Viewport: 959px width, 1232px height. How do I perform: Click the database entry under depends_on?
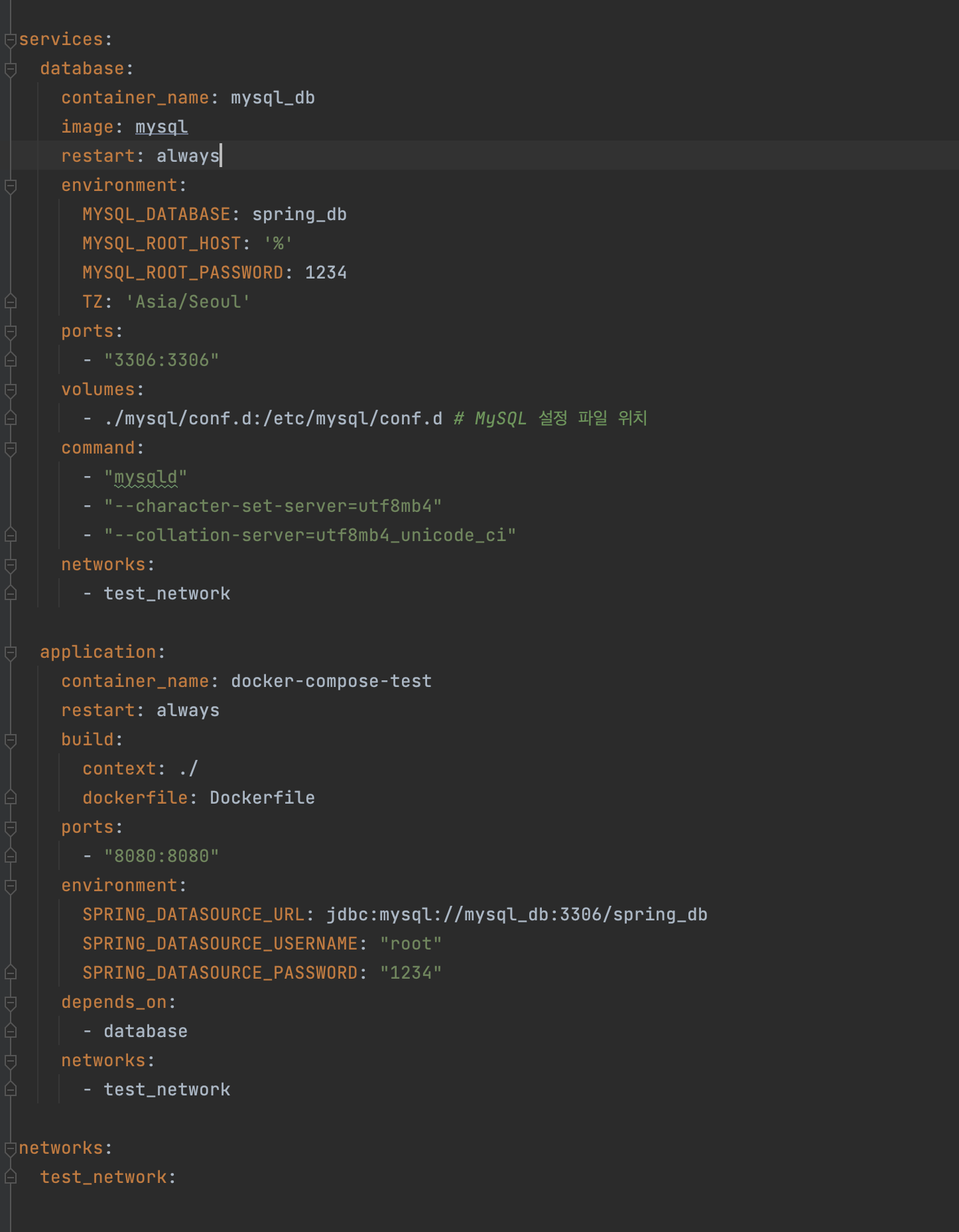145,1031
